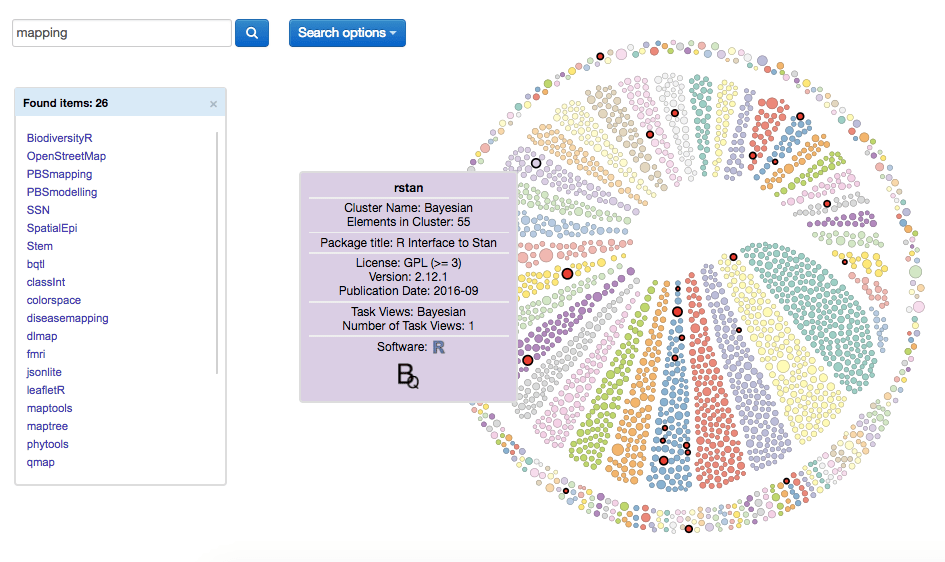Click the found items list scrollbar
This screenshot has height=562, width=945.
tap(217, 250)
